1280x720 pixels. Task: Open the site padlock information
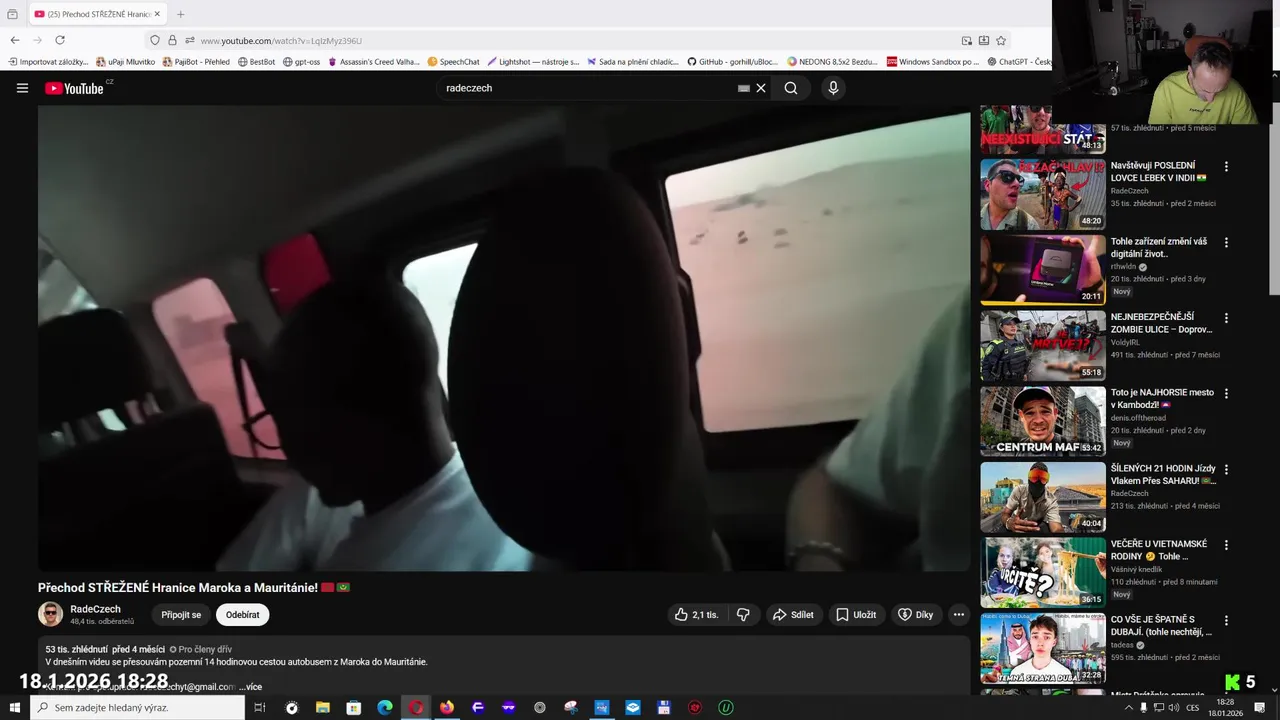(x=172, y=40)
